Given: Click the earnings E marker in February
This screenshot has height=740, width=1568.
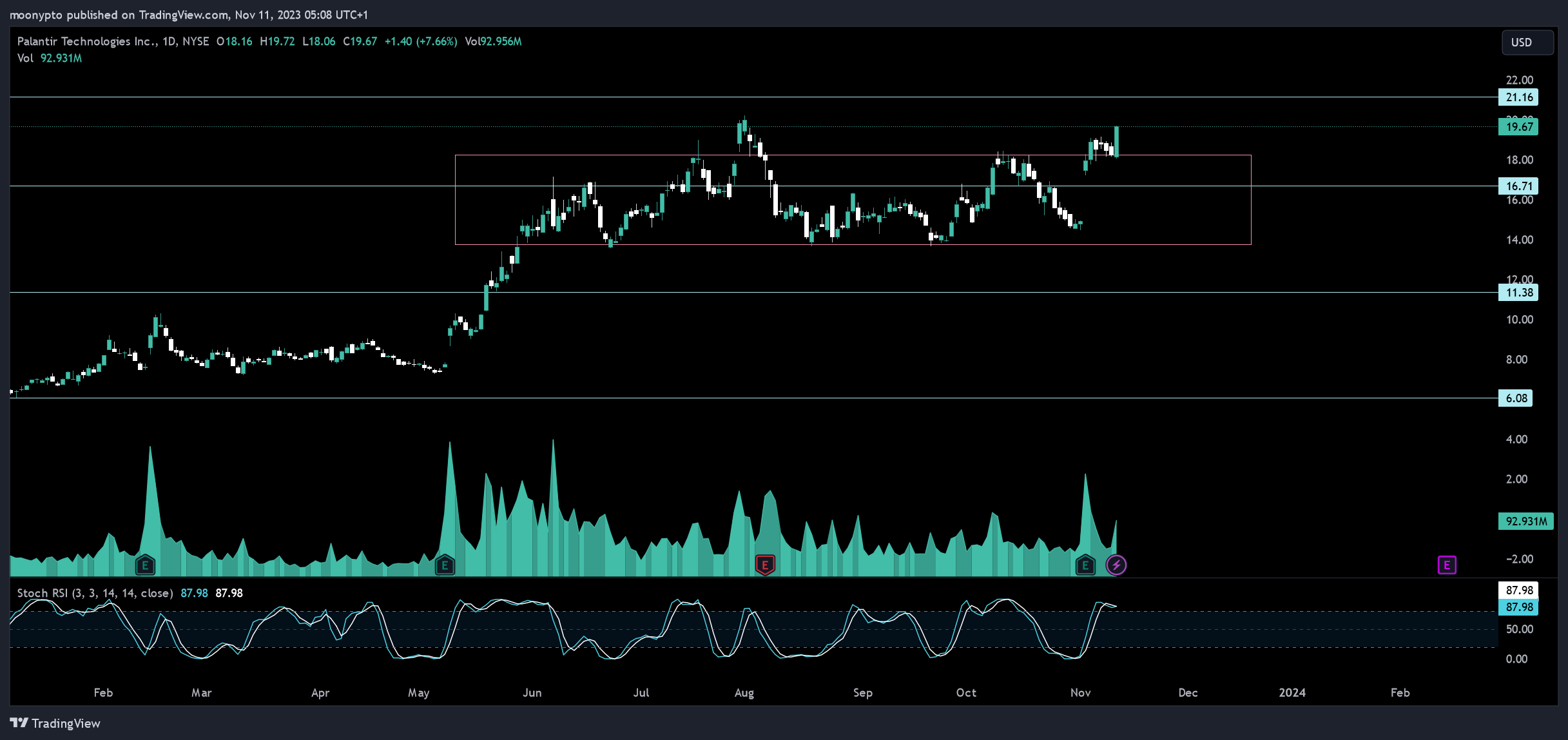Looking at the screenshot, I should click(x=145, y=565).
